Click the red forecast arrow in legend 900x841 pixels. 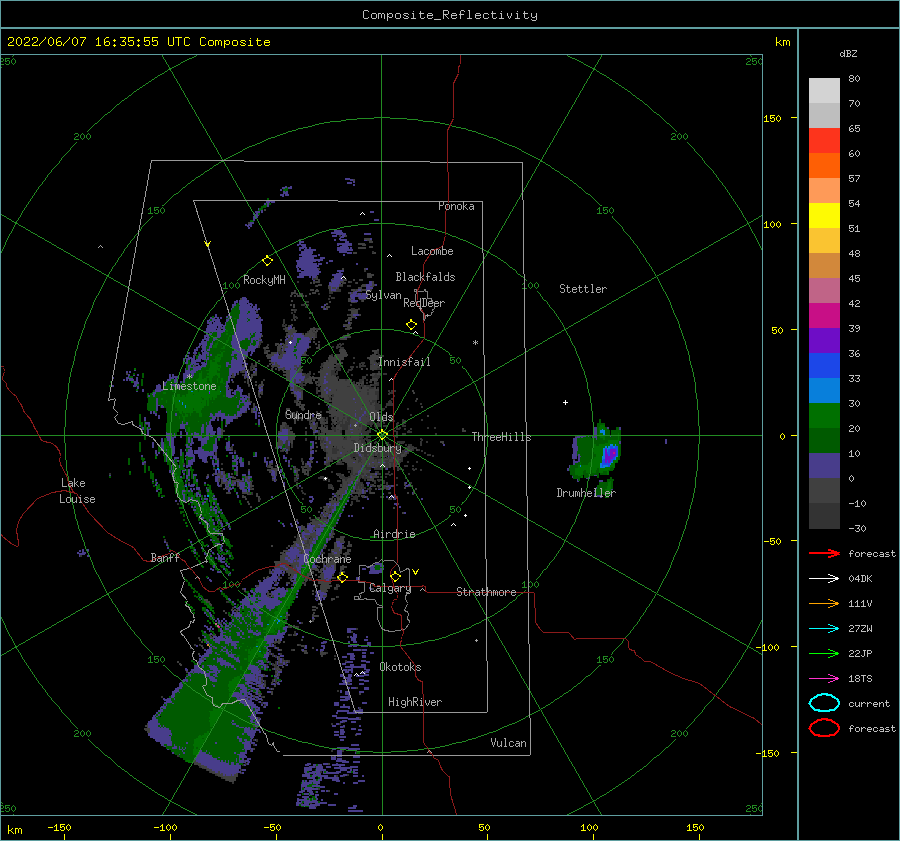(824, 553)
